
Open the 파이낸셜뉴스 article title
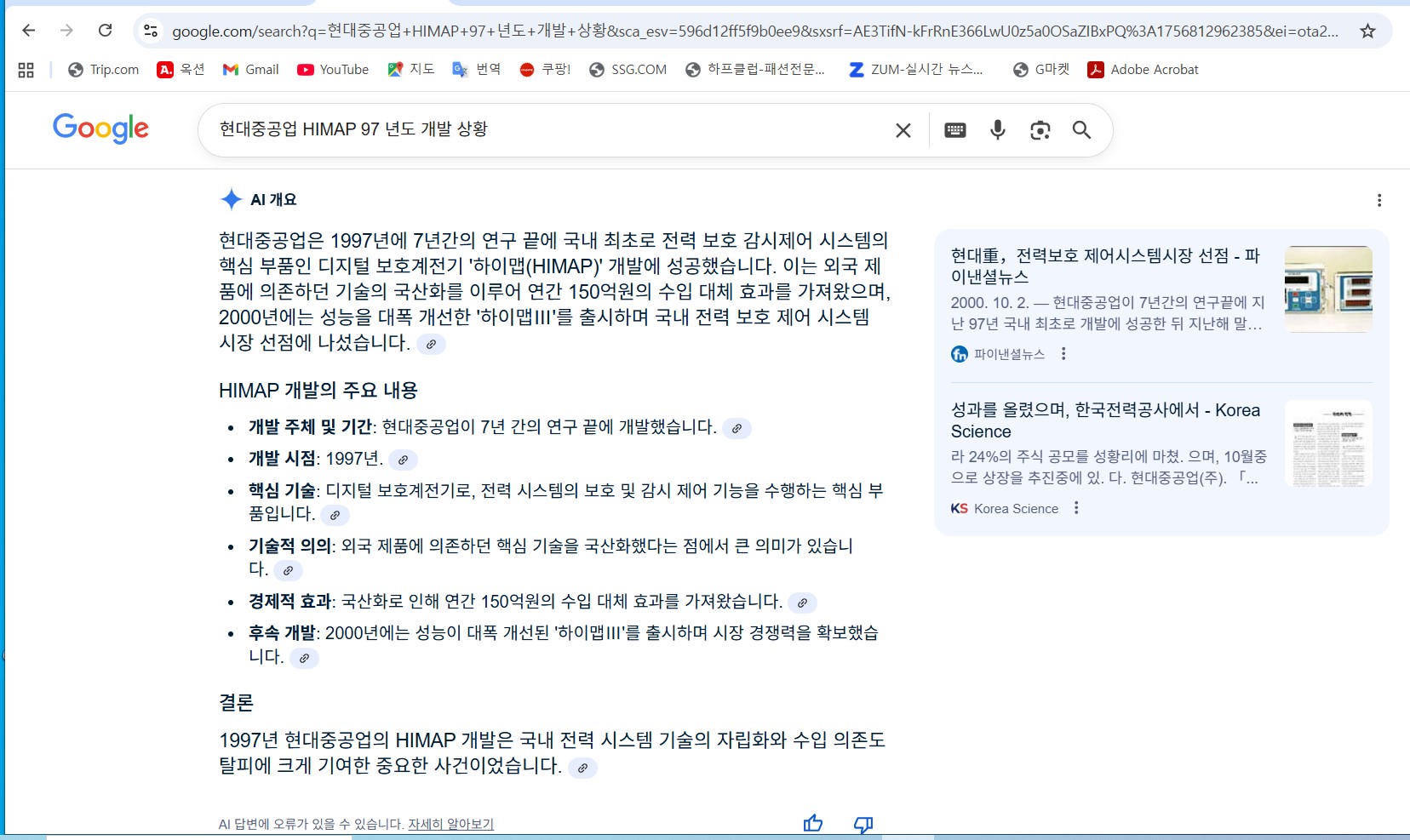pyautogui.click(x=1105, y=266)
